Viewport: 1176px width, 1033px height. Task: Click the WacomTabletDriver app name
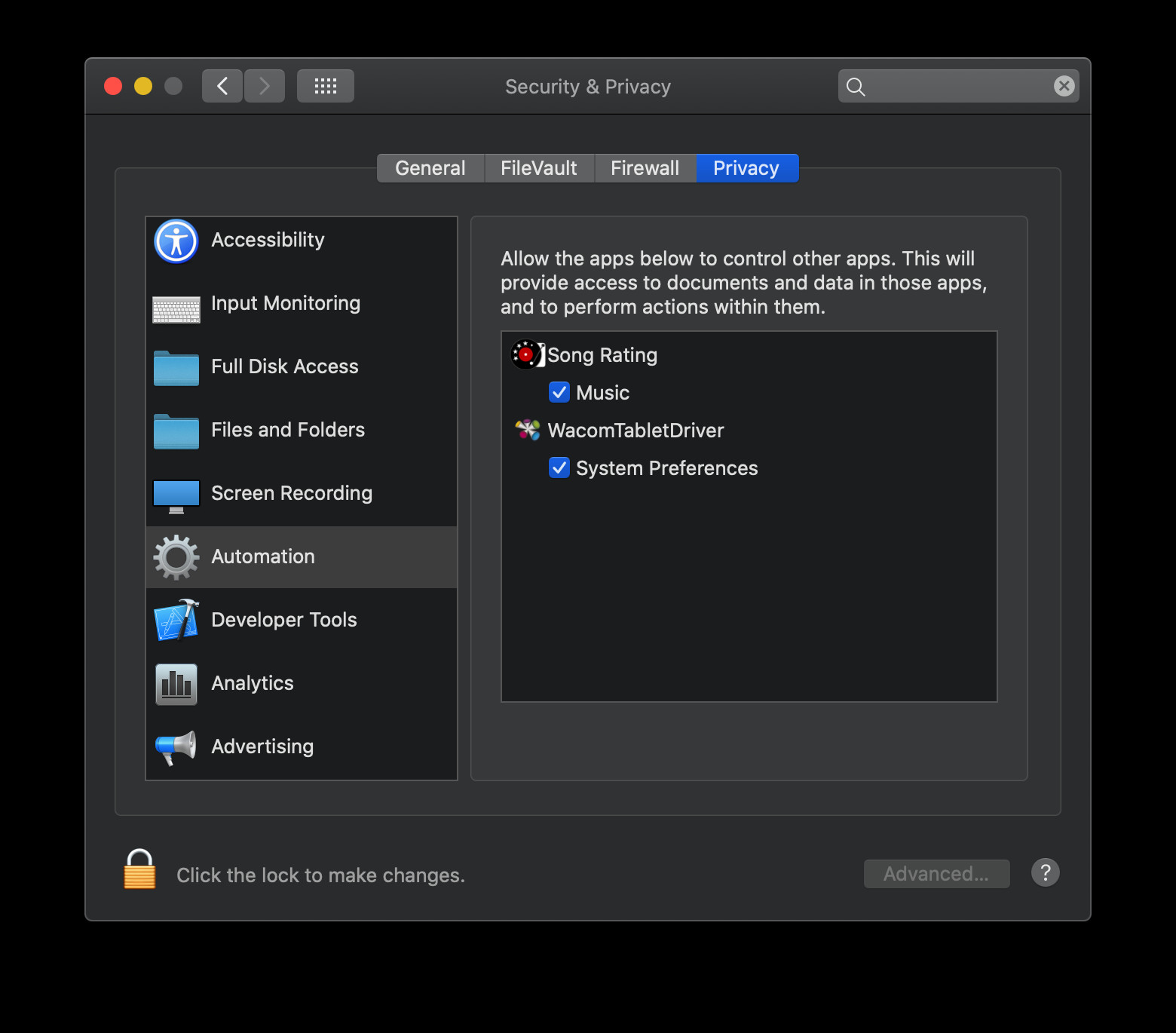(x=635, y=431)
